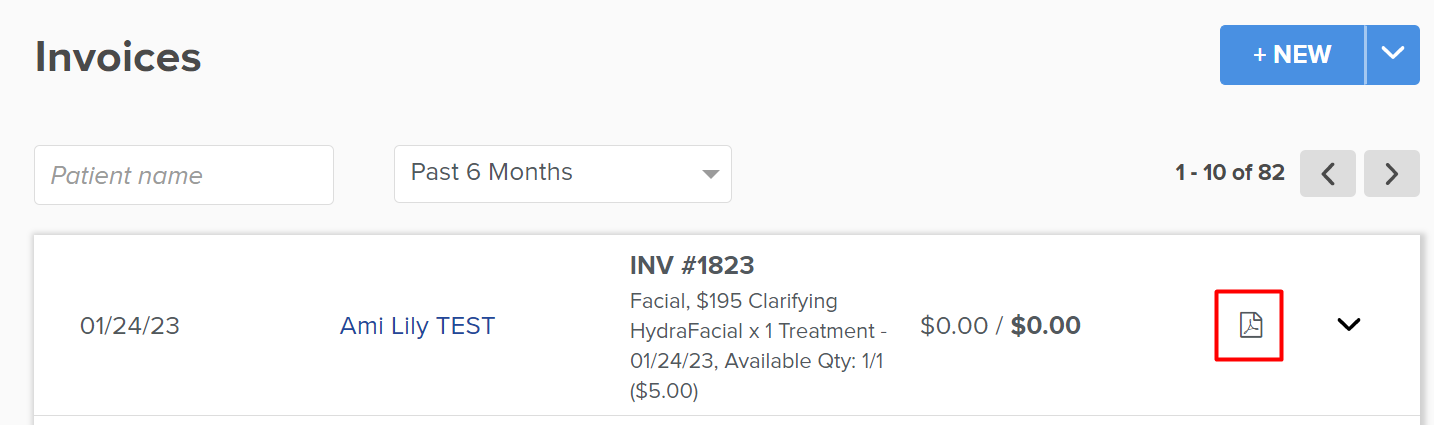Click the $0.00 / $0.00 amount
Viewport: 1434px width, 425px height.
pyautogui.click(x=1000, y=326)
